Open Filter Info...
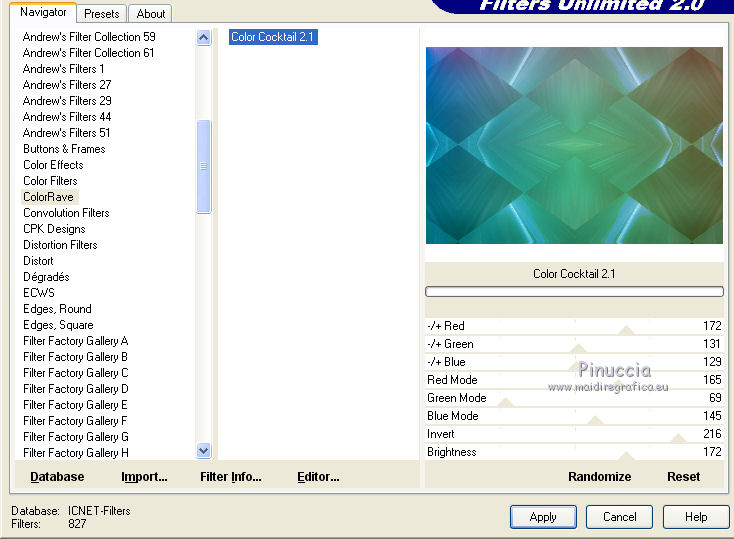734x539 pixels. click(231, 477)
